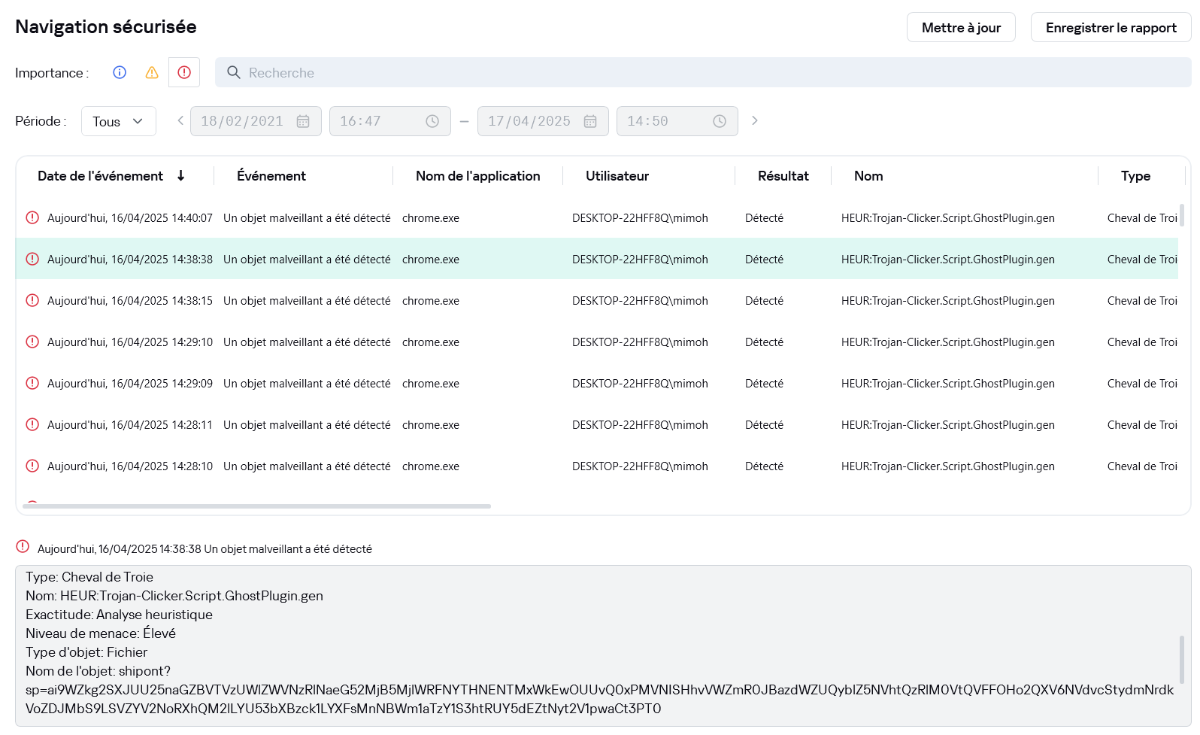Click 'Exactitude: Analyse heuristique' detail line
The image size is (1200, 735).
[119, 614]
